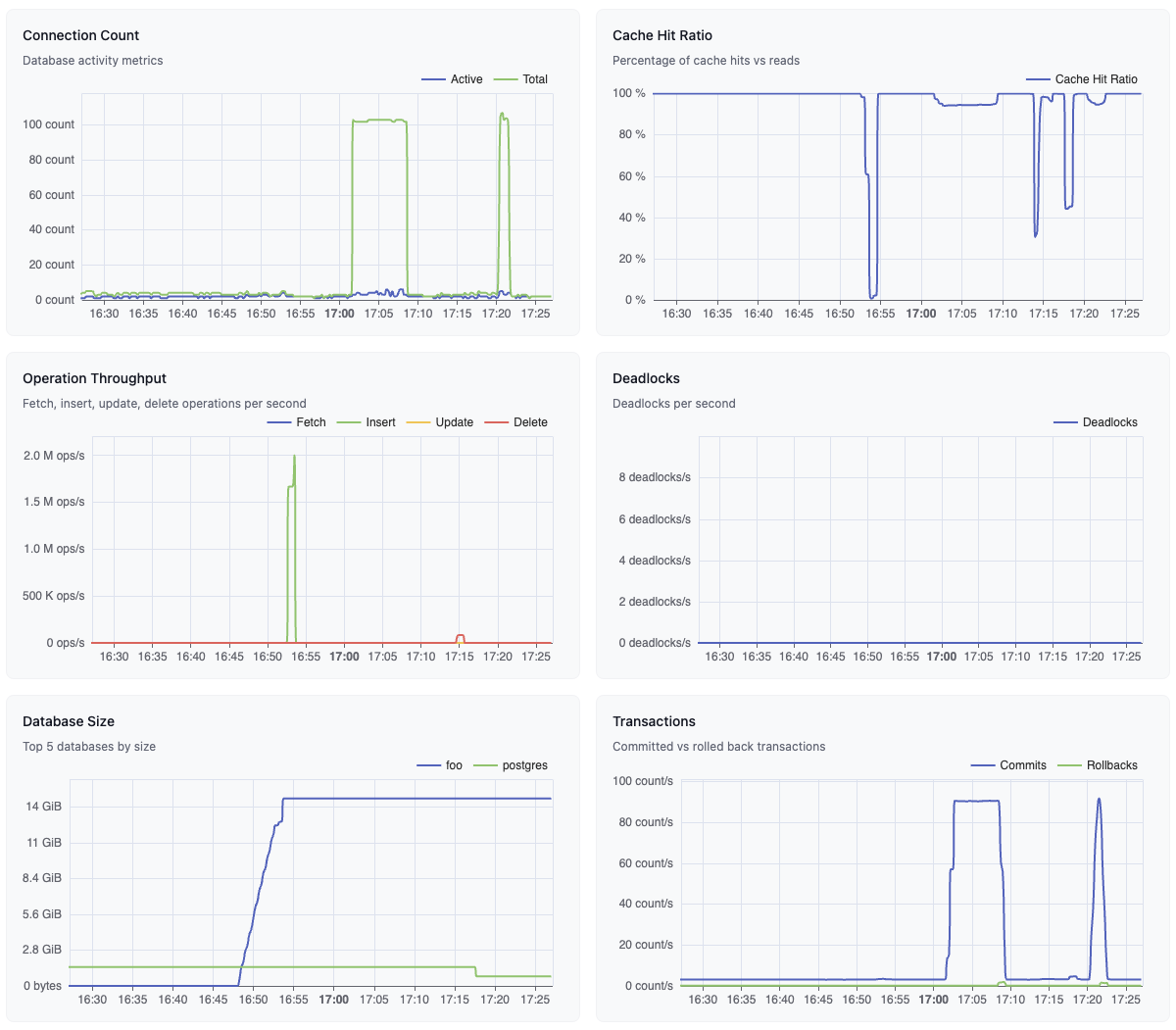This screenshot has width=1176, height=1030.
Task: Toggle the Update series in Operation Throughput legend
Action: tap(440, 422)
